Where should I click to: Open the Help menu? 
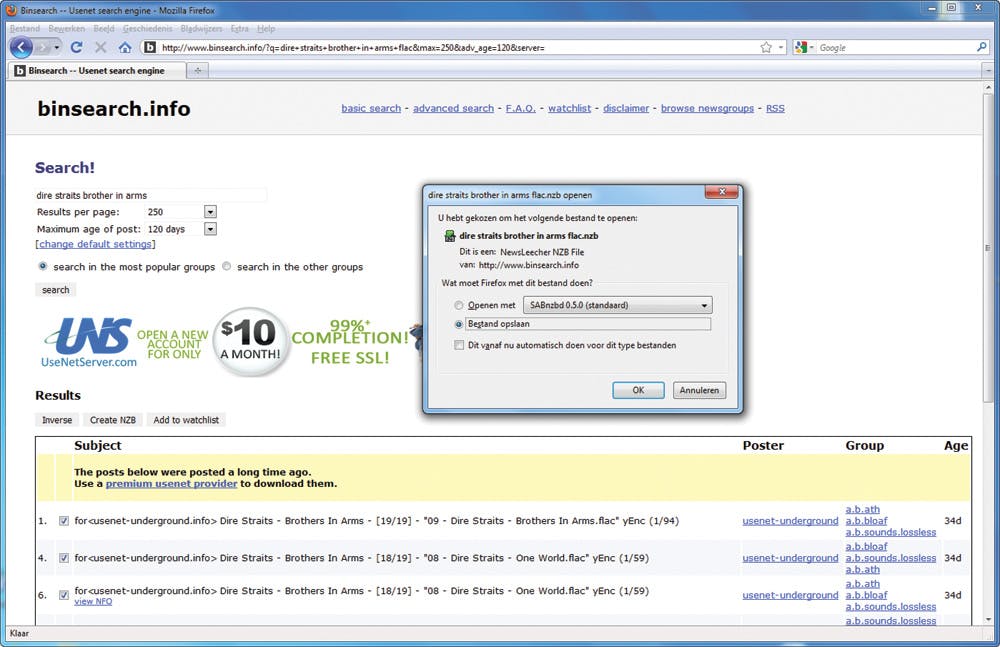pyautogui.click(x=266, y=29)
